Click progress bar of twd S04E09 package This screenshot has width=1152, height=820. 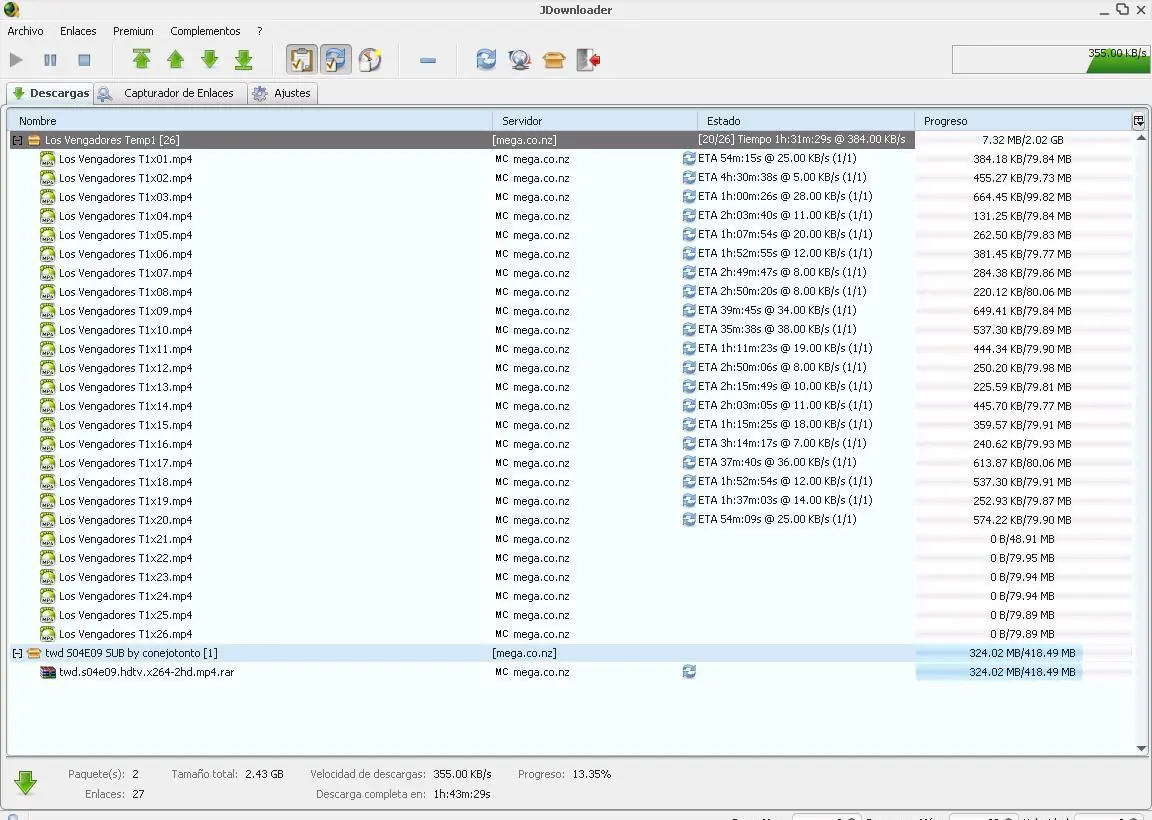click(x=1023, y=653)
